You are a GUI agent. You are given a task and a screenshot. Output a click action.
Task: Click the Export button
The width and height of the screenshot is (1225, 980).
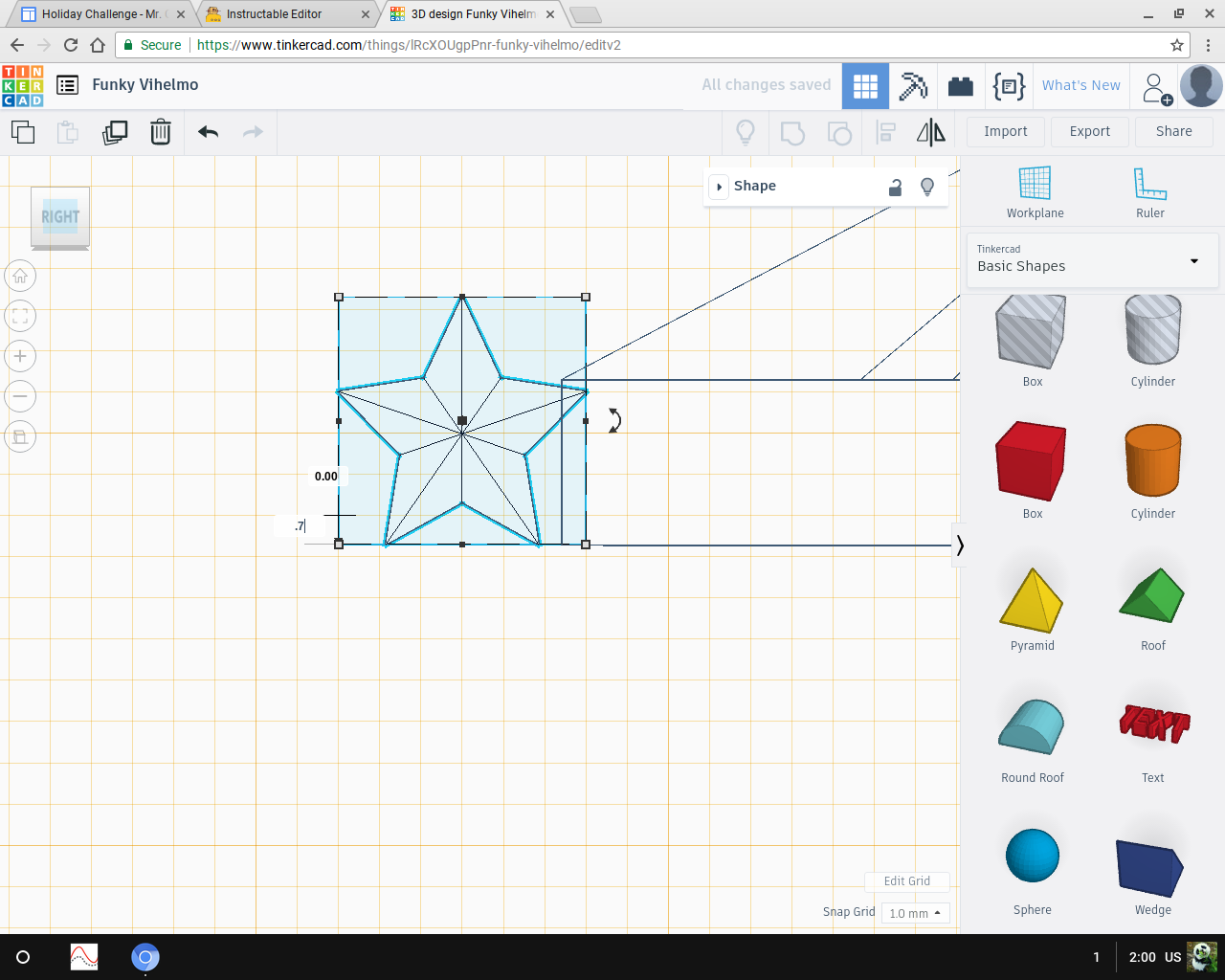(x=1090, y=132)
